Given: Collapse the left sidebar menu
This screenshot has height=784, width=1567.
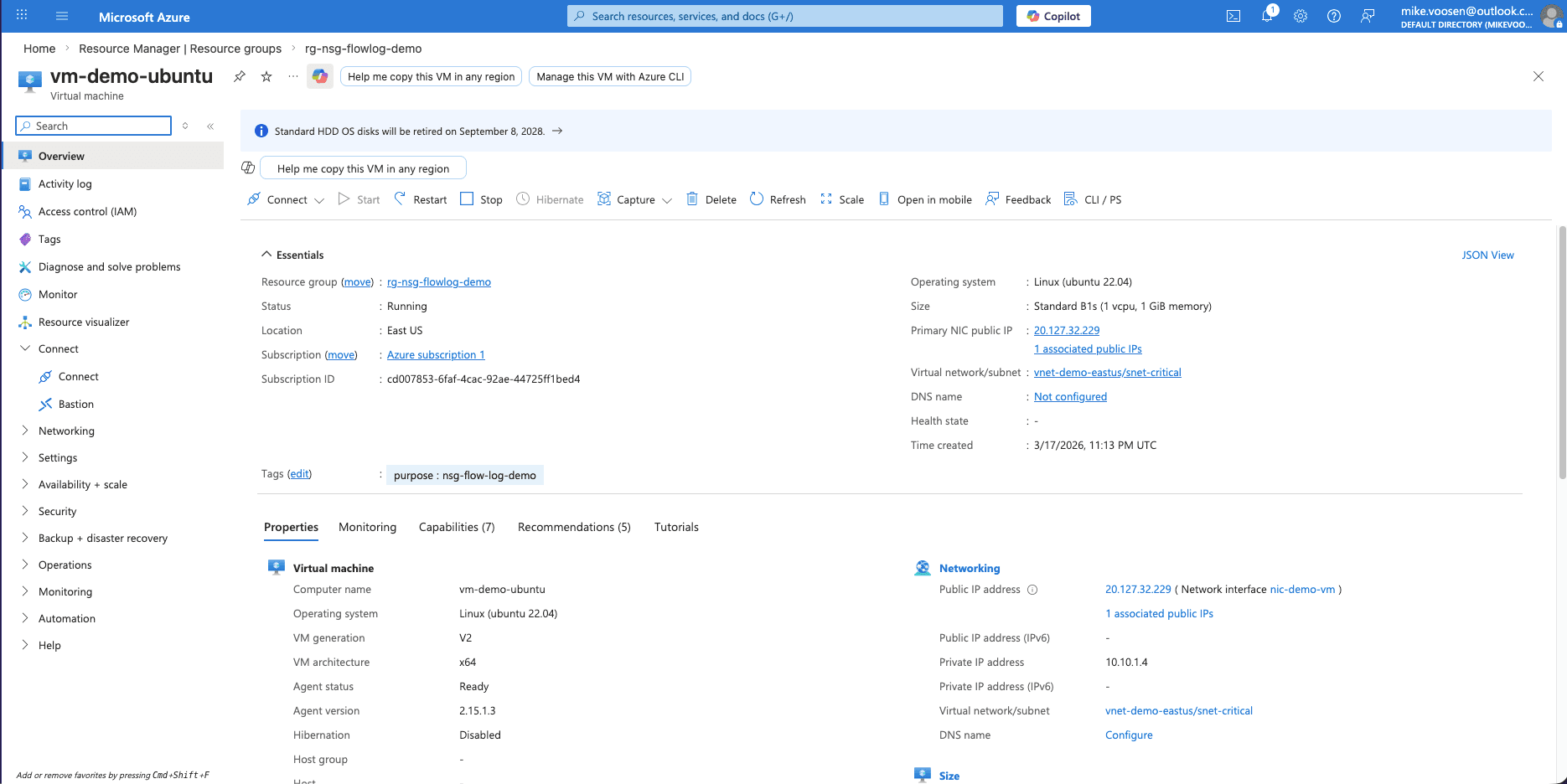Looking at the screenshot, I should click(210, 126).
